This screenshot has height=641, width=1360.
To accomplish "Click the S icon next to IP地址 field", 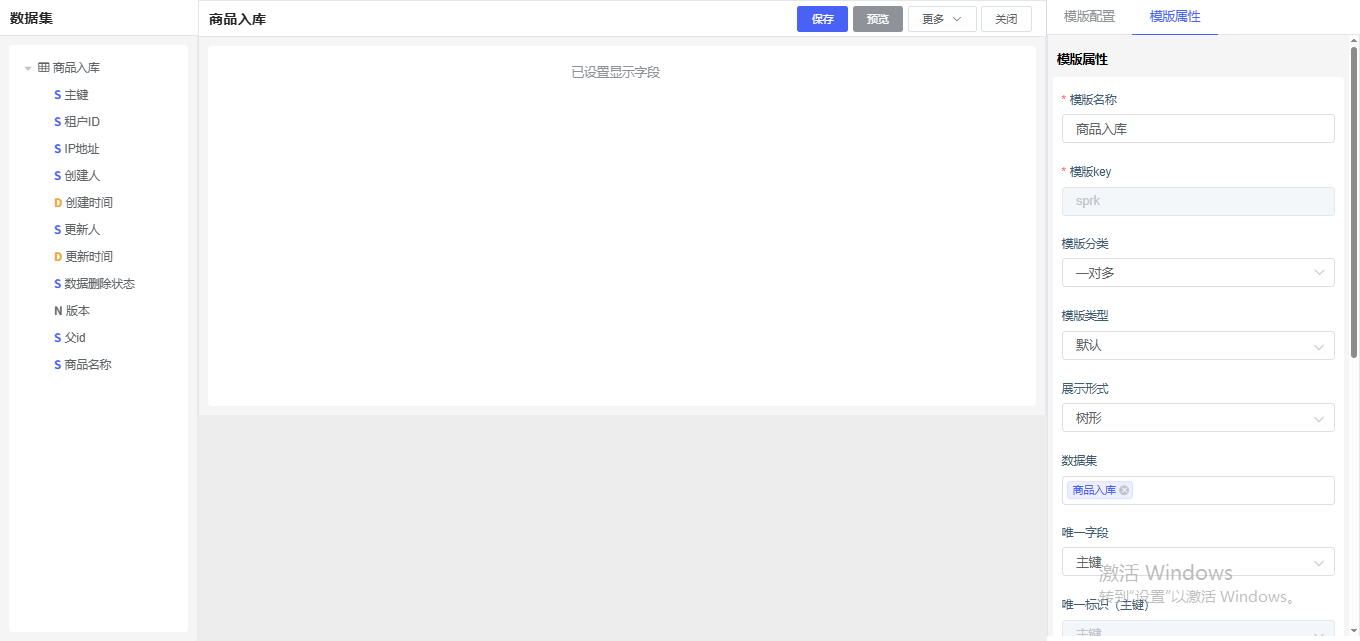I will [x=58, y=148].
